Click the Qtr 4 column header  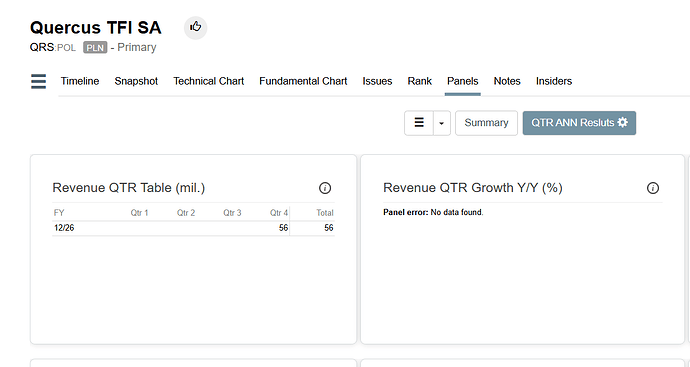pyautogui.click(x=279, y=213)
